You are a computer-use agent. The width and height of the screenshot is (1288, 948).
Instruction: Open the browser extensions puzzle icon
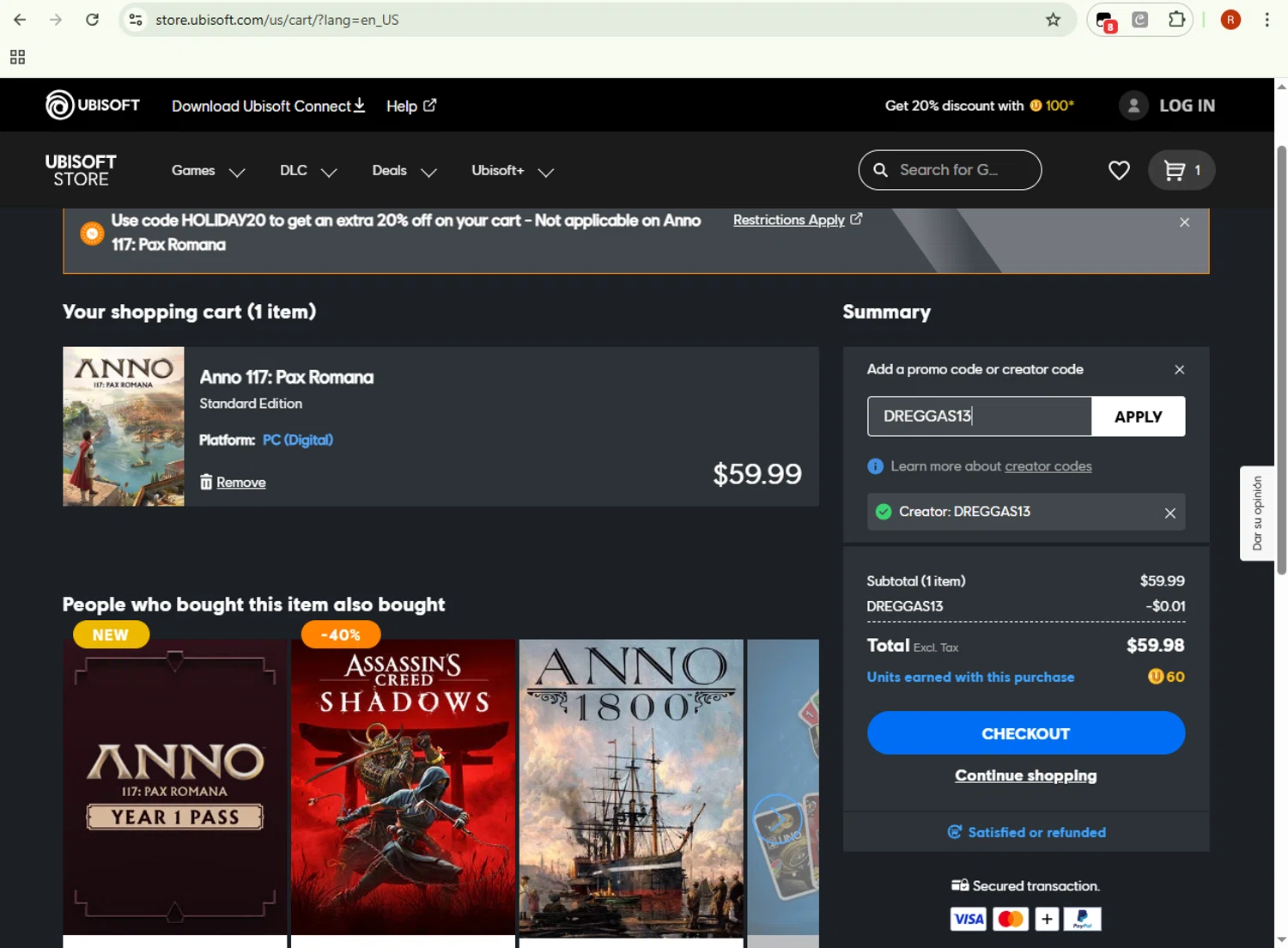(x=1176, y=20)
